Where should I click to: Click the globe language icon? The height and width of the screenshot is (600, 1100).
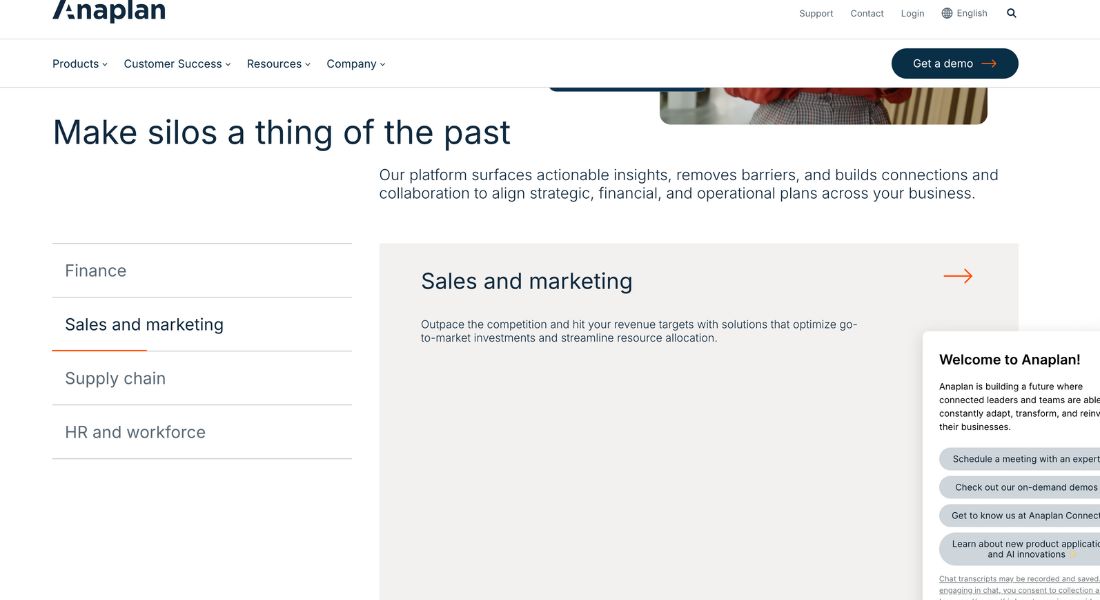click(947, 14)
